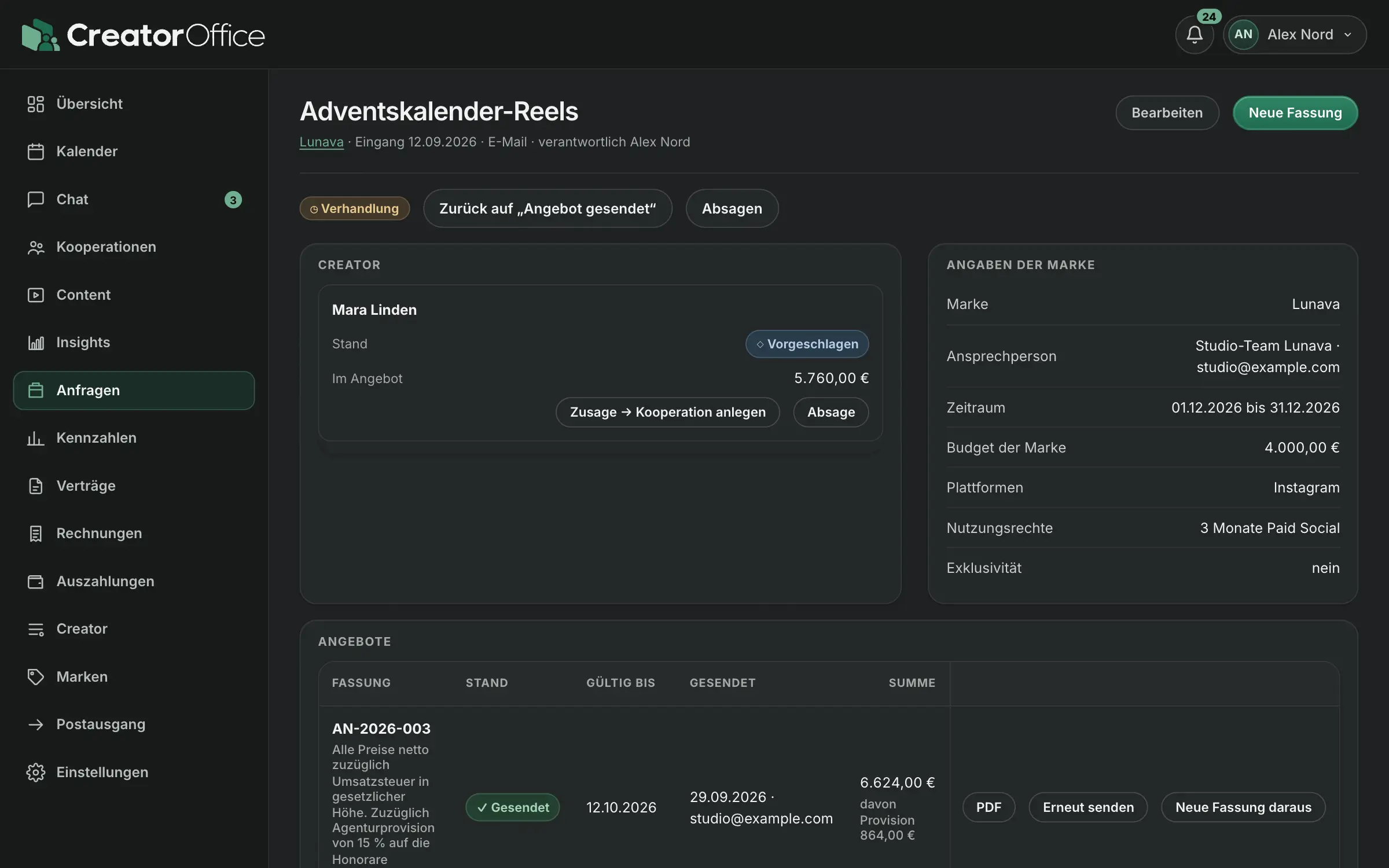
Task: Click the Marken tag icon
Action: (x=36, y=677)
